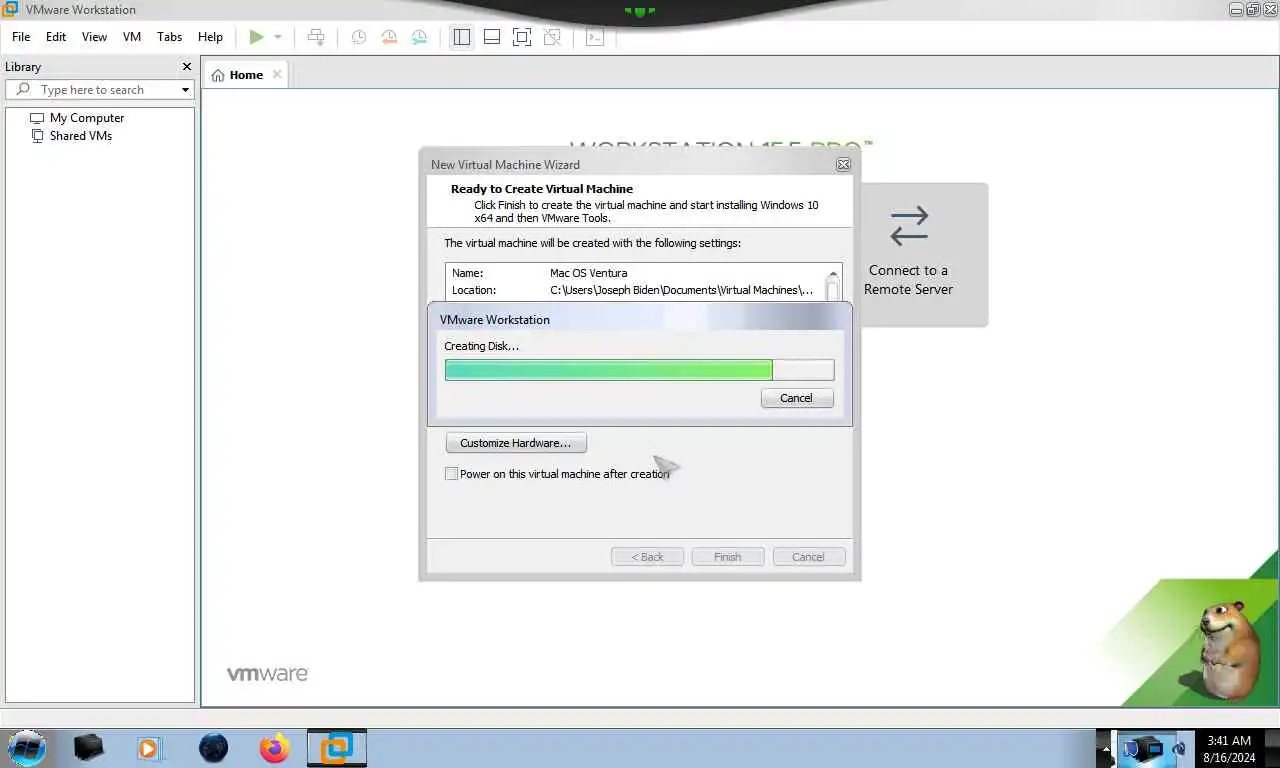Click the Revert to Snapshot icon
The image size is (1280, 768).
(389, 37)
